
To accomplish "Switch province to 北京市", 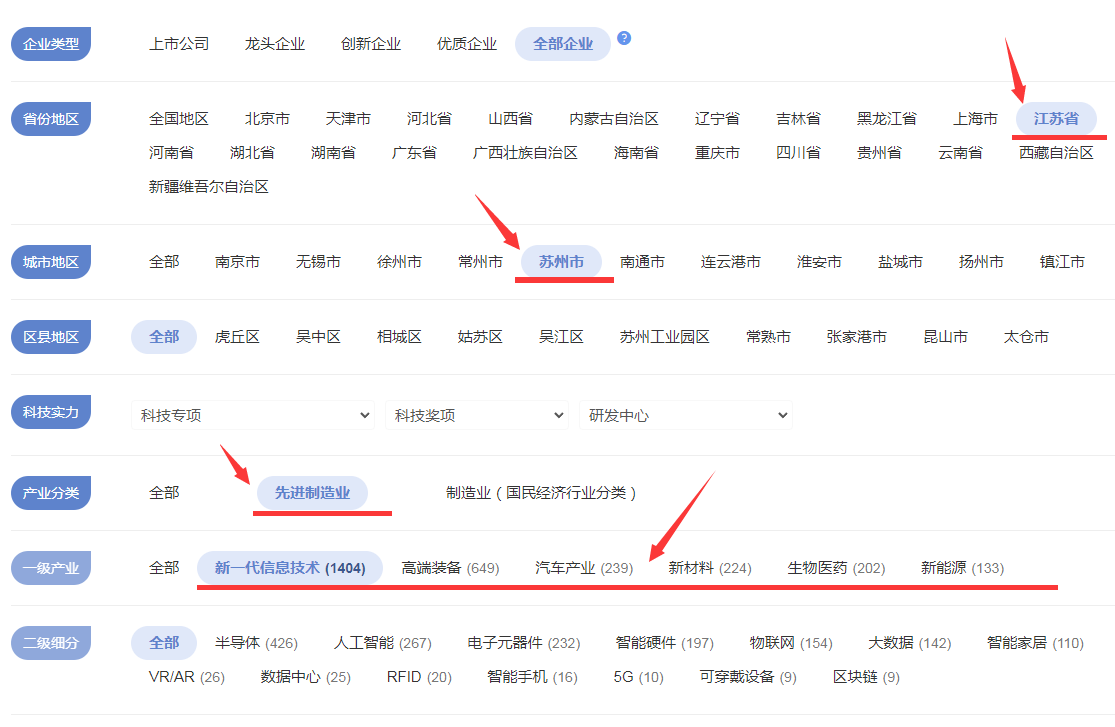I will point(267,119).
